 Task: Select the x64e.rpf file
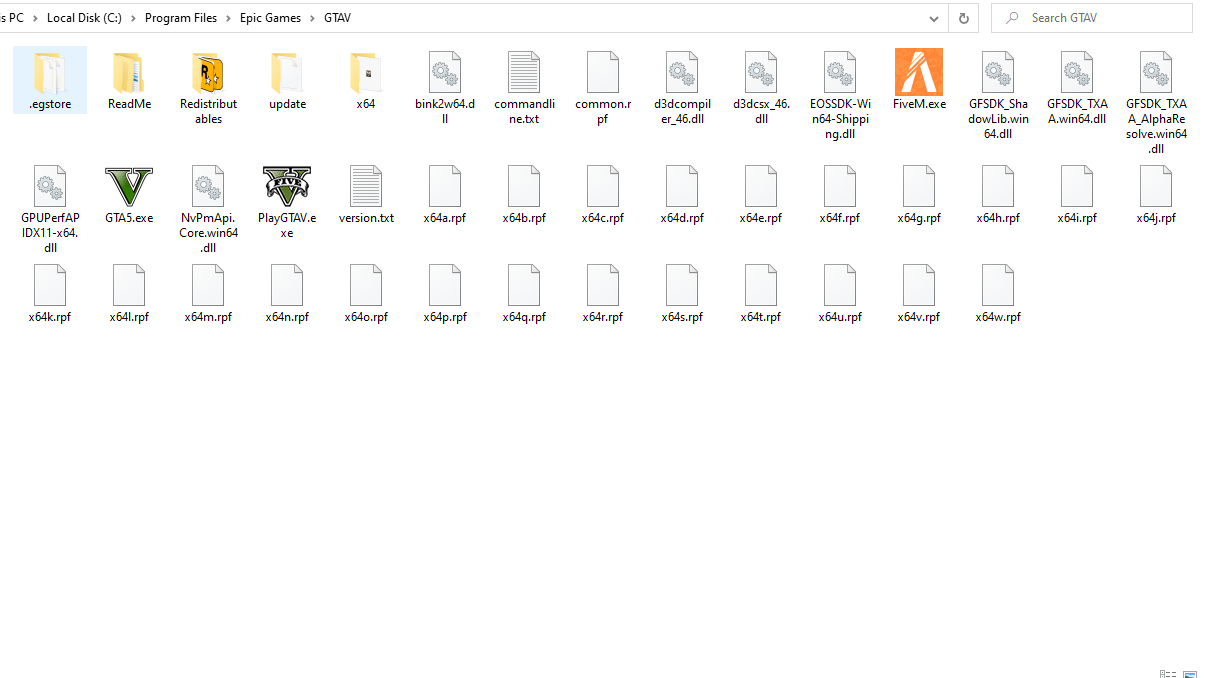point(761,194)
